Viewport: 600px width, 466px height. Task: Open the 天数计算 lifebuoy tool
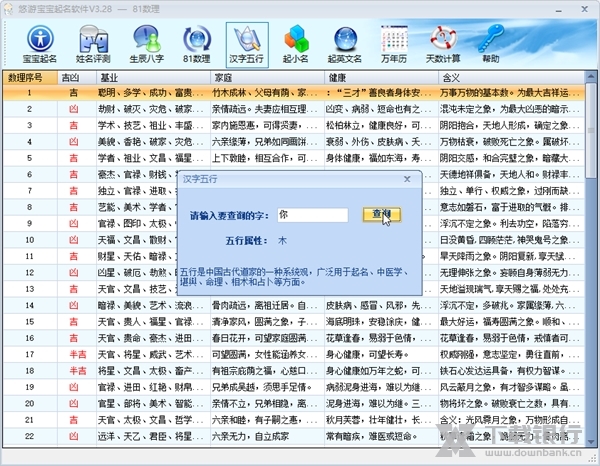(443, 44)
